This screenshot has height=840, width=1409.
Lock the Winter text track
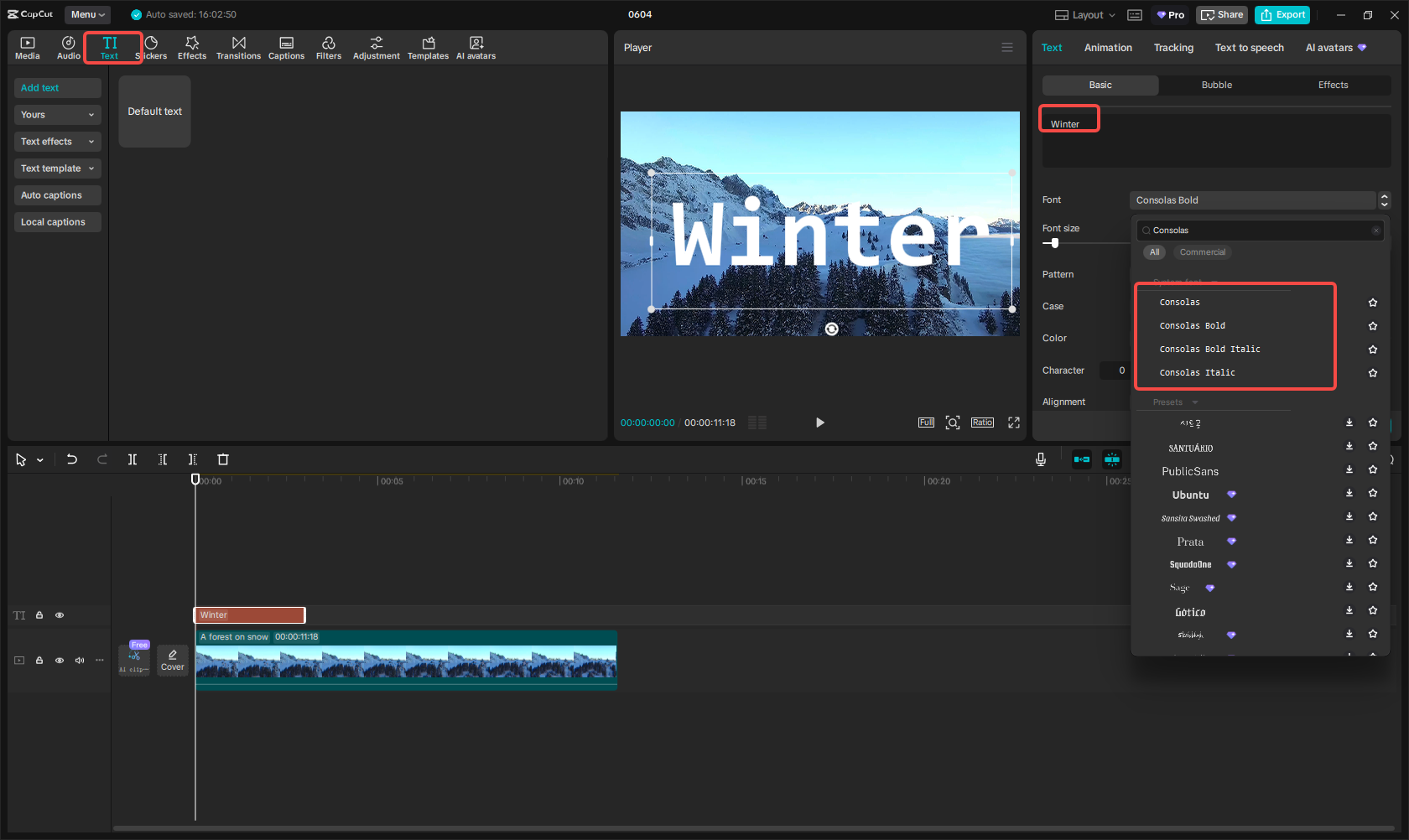pos(39,614)
